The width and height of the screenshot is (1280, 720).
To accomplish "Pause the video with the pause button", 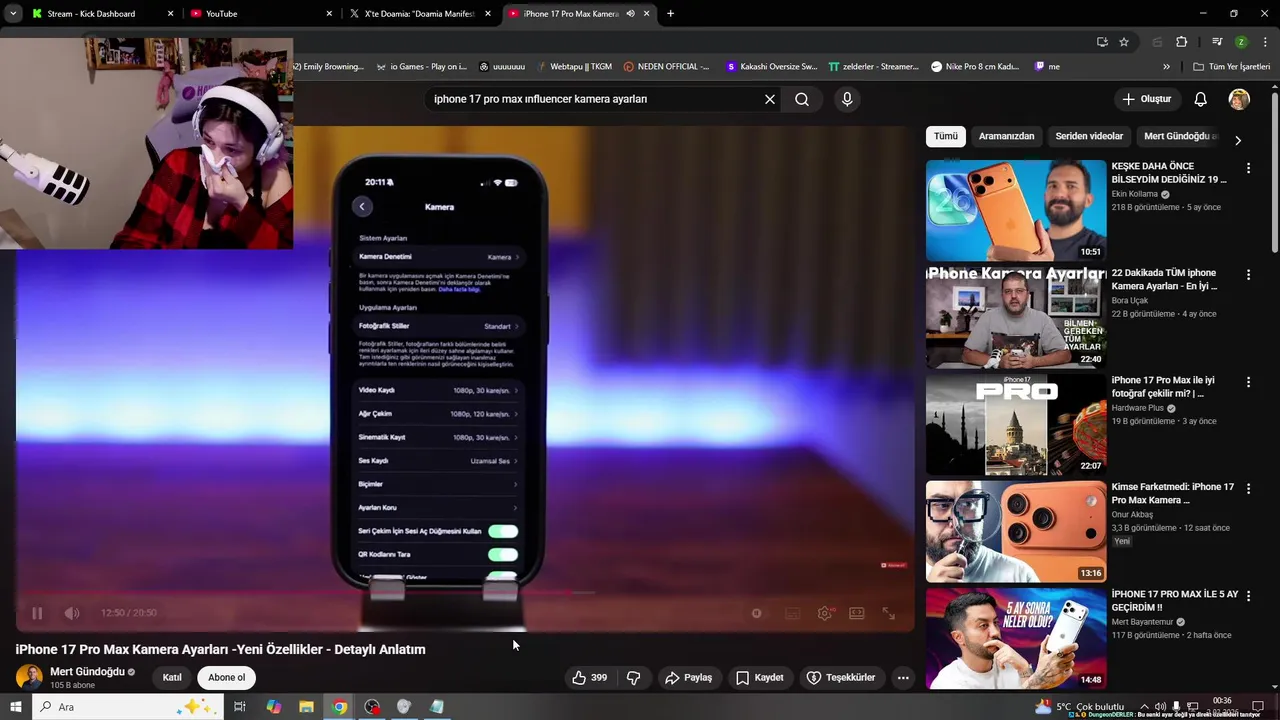I will [x=37, y=613].
